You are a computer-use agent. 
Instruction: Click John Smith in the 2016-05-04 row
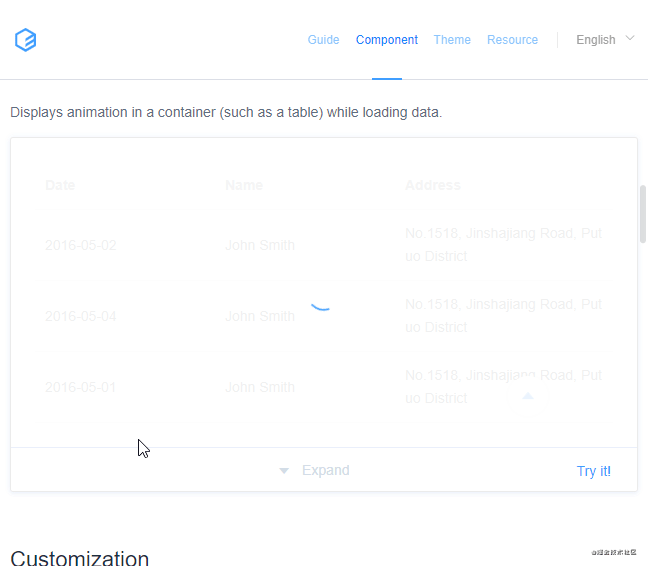click(x=260, y=316)
